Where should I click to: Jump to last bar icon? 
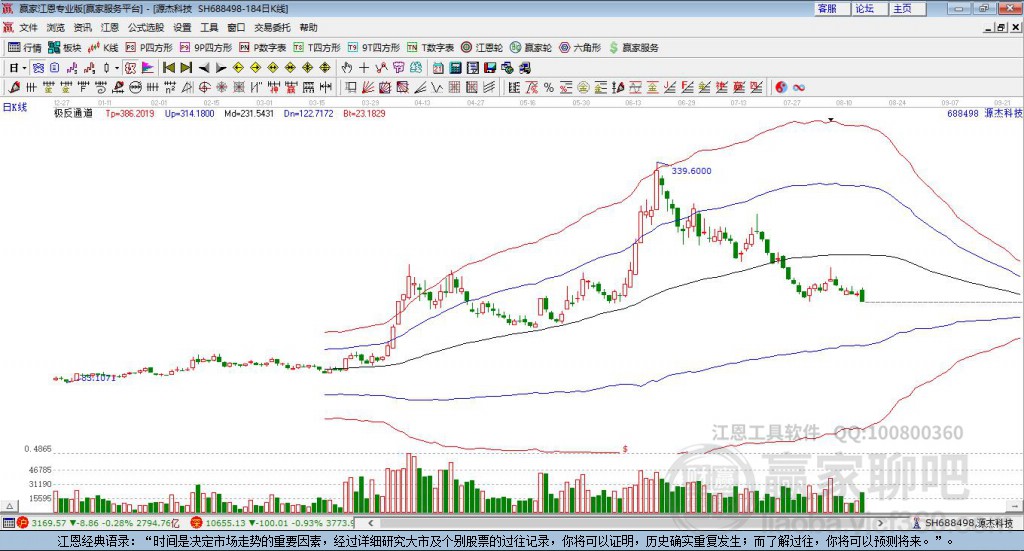(x=186, y=67)
